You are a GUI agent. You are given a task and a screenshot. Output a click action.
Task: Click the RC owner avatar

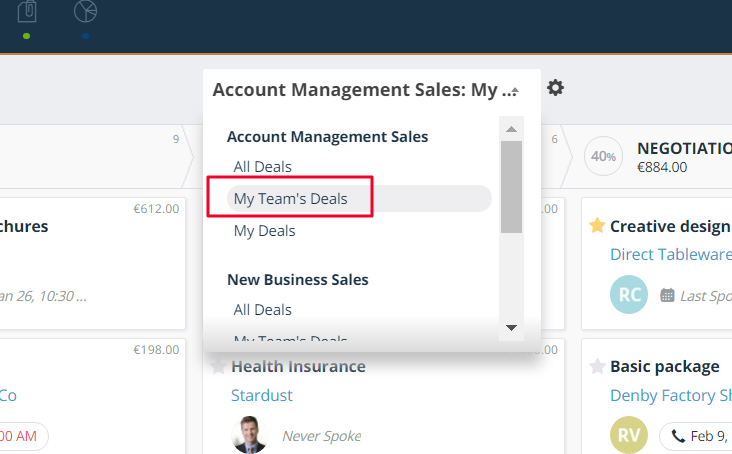coord(629,294)
